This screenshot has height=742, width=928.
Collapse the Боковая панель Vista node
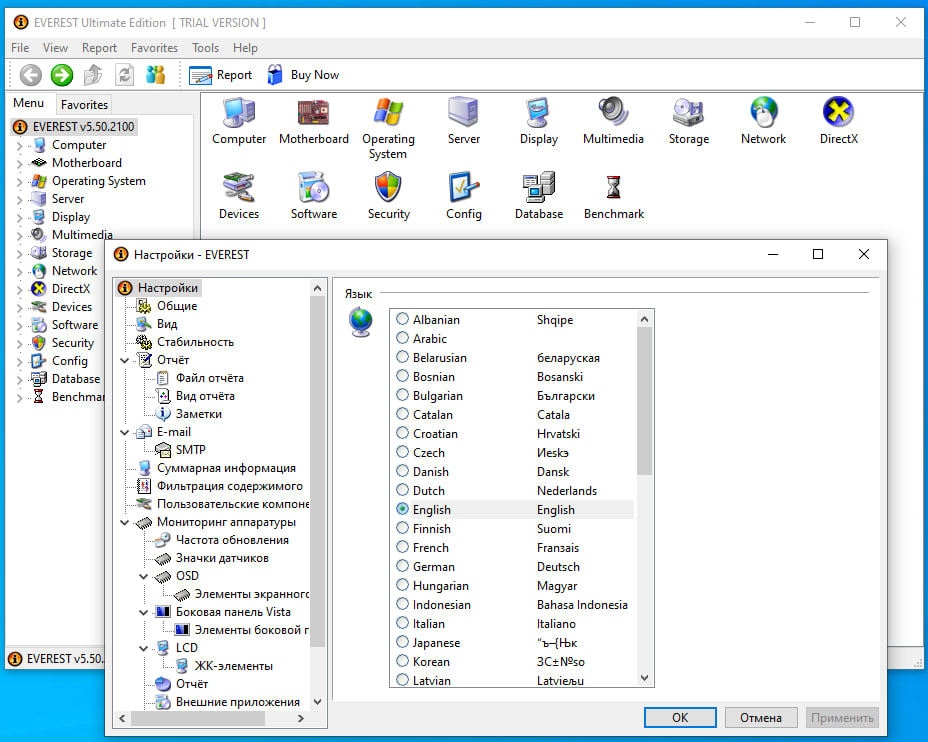(x=143, y=612)
